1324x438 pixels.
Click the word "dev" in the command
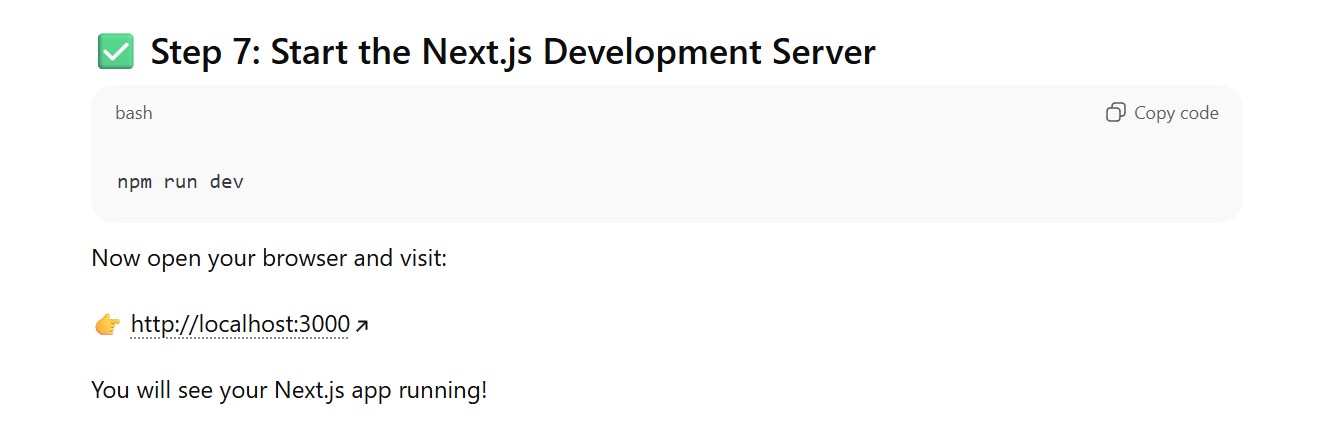click(227, 182)
